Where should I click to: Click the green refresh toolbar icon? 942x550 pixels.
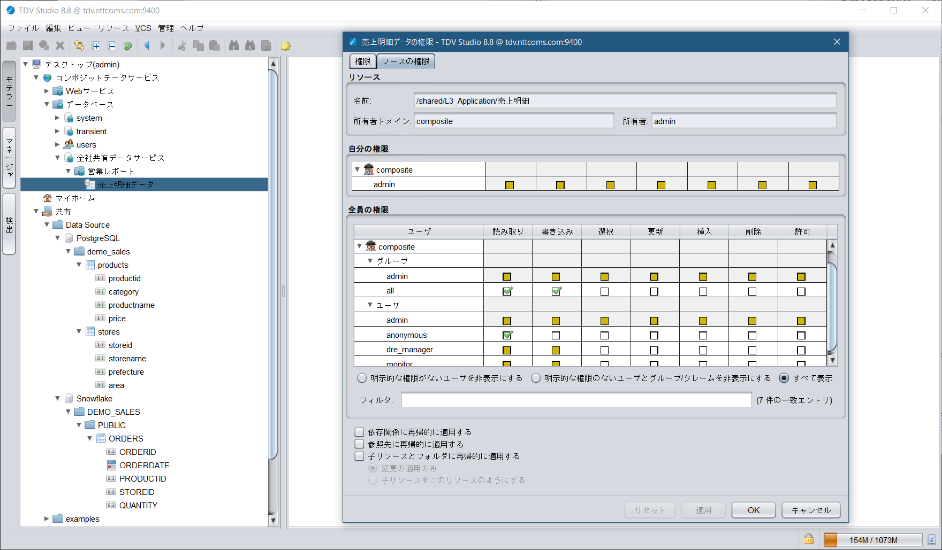(x=128, y=46)
